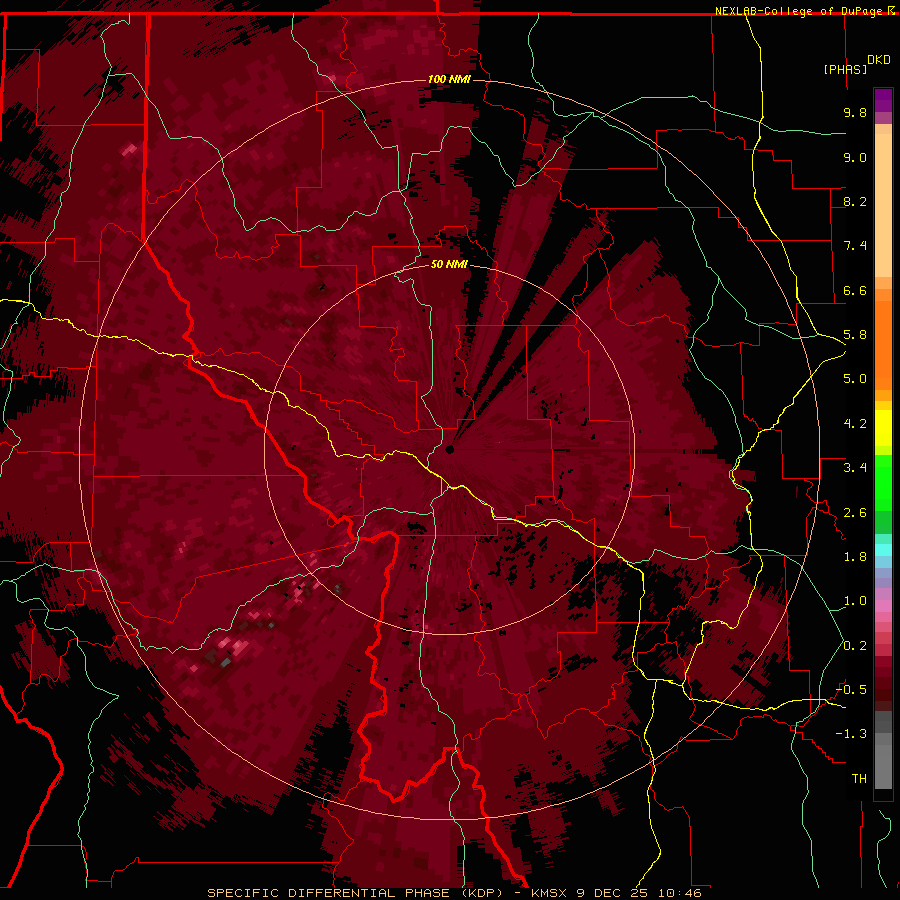Click the 1.8 value on color scale
The width and height of the screenshot is (900, 900).
pyautogui.click(x=855, y=557)
